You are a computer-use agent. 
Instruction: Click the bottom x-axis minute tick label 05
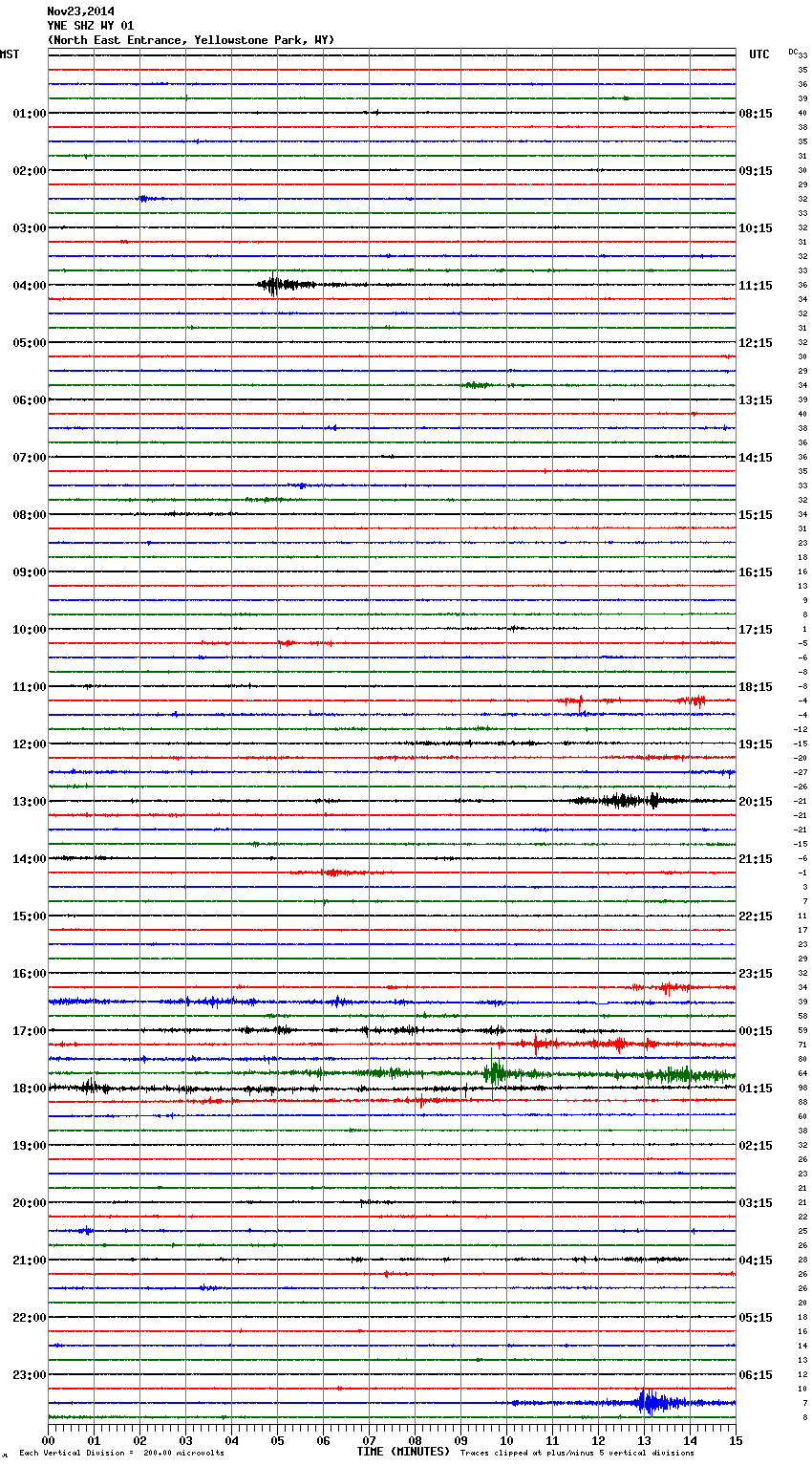tap(277, 1440)
